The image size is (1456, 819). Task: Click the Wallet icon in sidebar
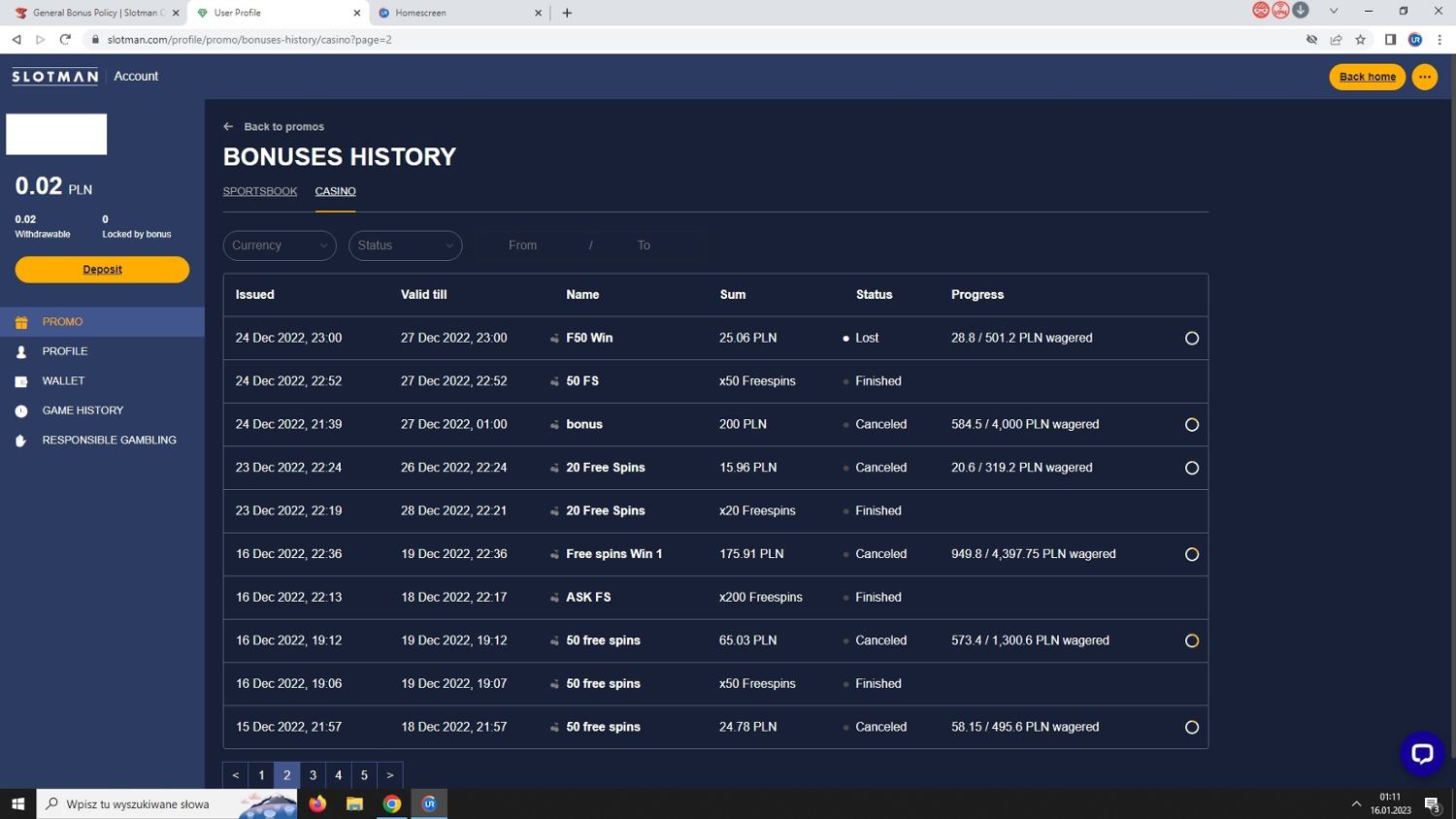[x=21, y=381]
